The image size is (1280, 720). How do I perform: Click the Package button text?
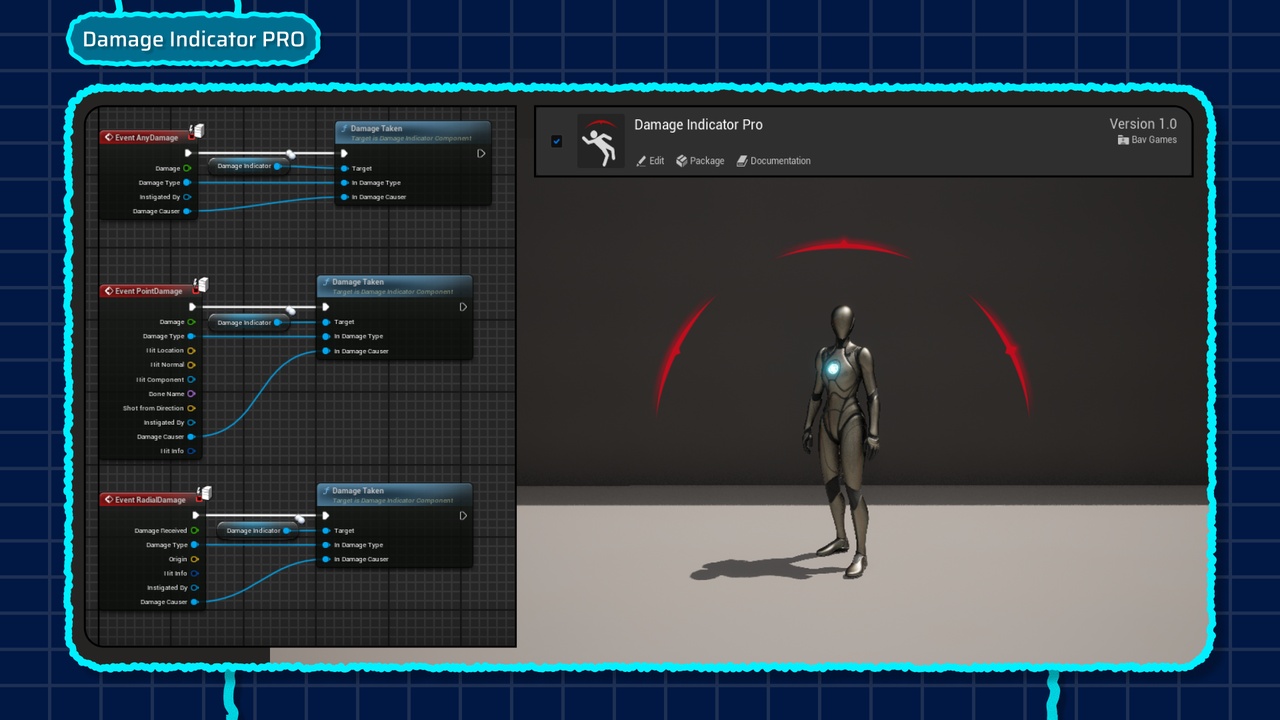707,161
